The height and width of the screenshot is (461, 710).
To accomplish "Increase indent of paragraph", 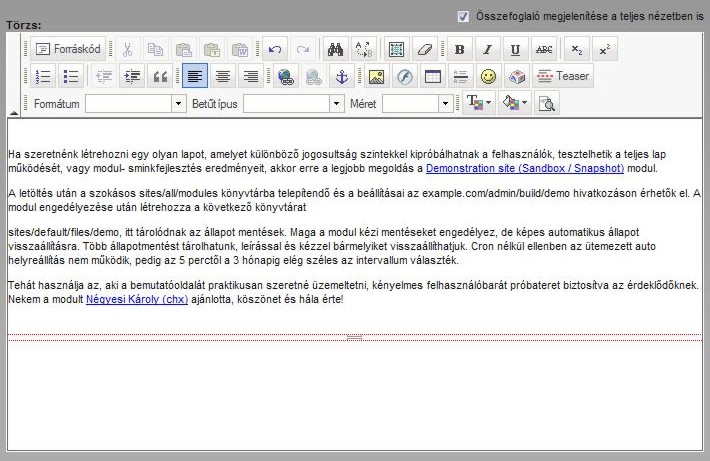I will (132, 76).
